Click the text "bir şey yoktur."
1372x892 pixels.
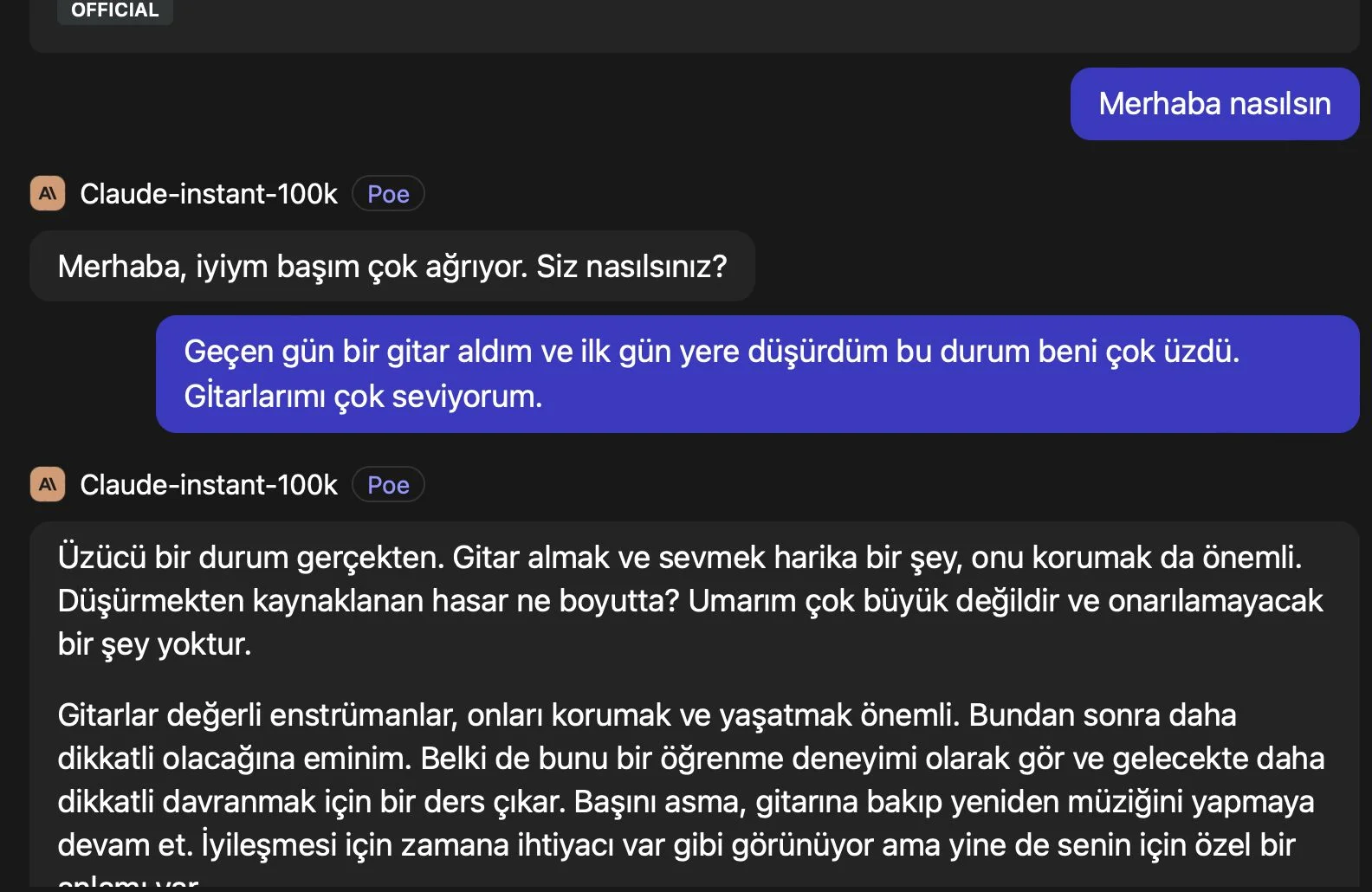pyautogui.click(x=154, y=644)
